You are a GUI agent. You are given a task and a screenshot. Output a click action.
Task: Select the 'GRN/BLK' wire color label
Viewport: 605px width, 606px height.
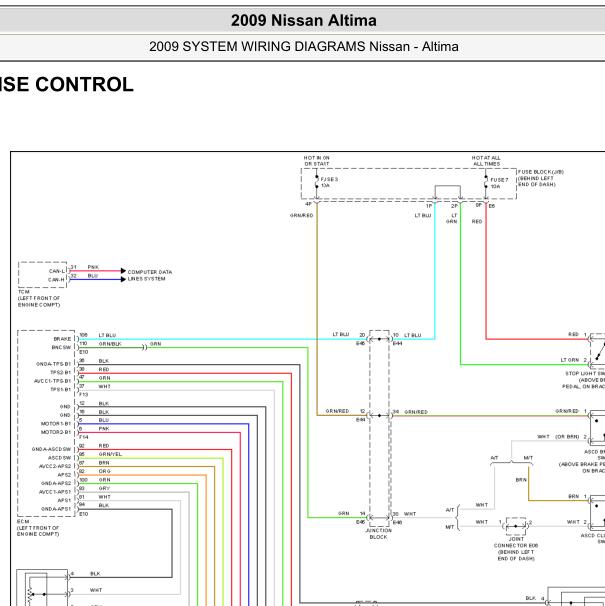(110, 344)
